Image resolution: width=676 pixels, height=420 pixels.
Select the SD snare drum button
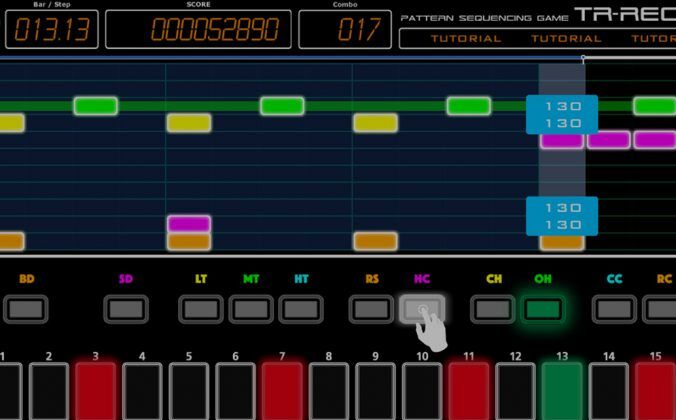[126, 309]
